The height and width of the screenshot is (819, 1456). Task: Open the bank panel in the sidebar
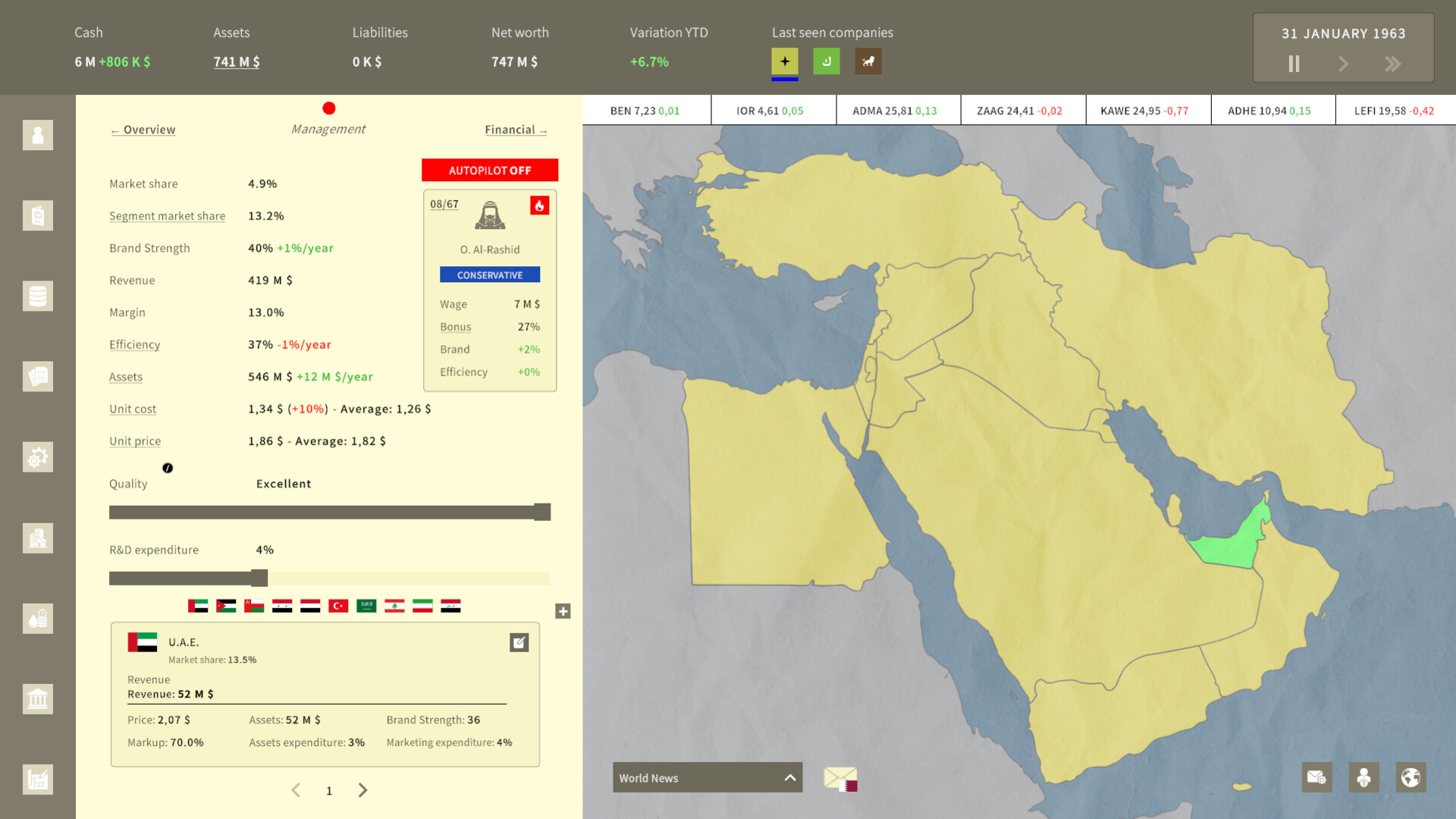tap(37, 698)
